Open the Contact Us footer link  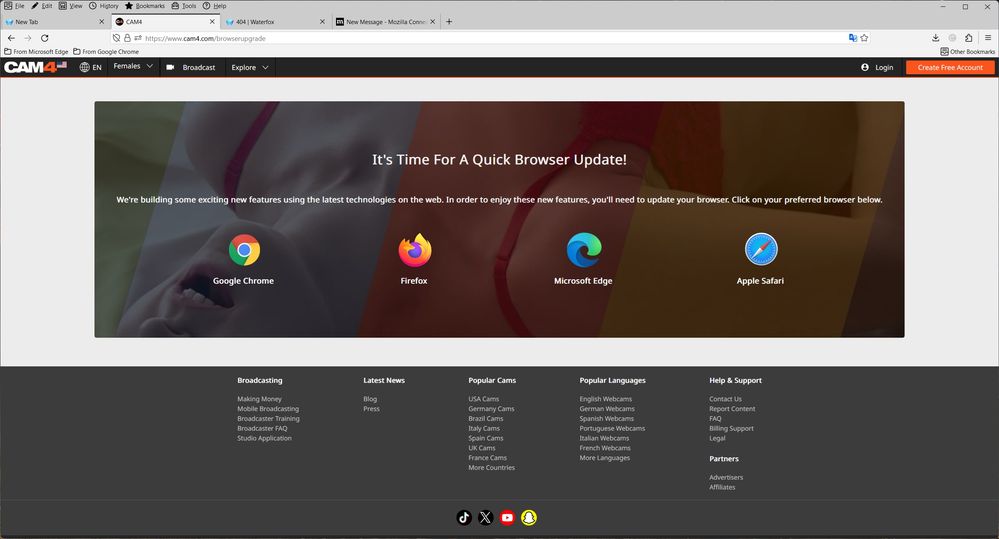tap(726, 399)
